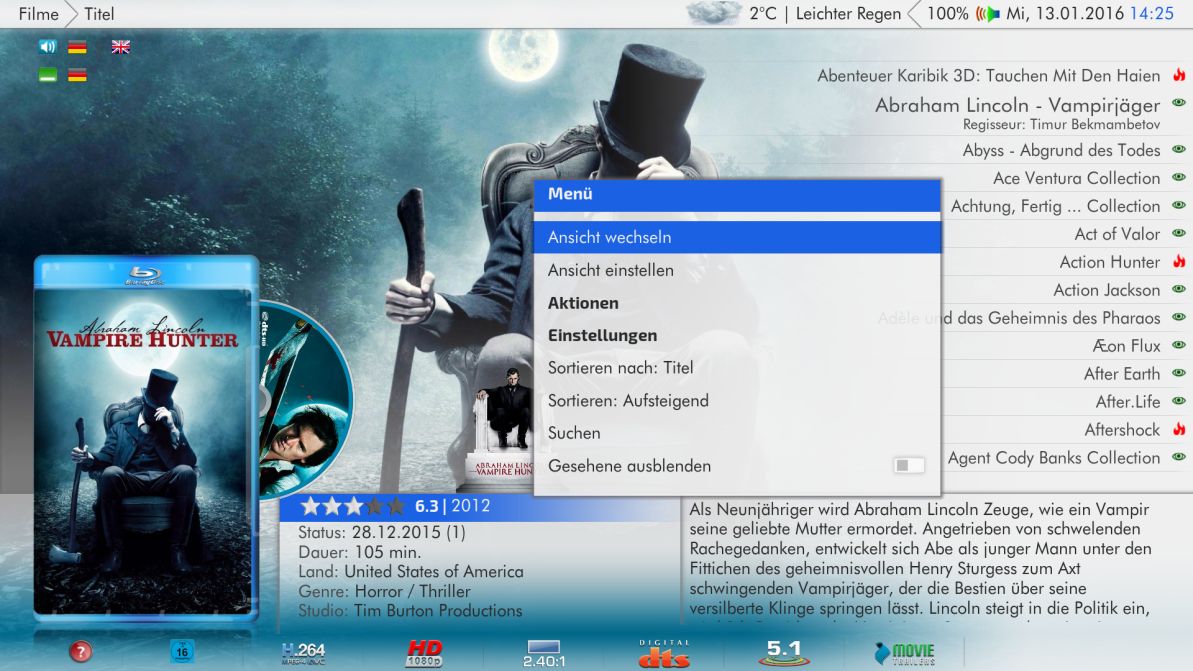This screenshot has width=1193, height=671.
Task: Click the Blu-ray logo on the cover case
Action: pos(145,275)
